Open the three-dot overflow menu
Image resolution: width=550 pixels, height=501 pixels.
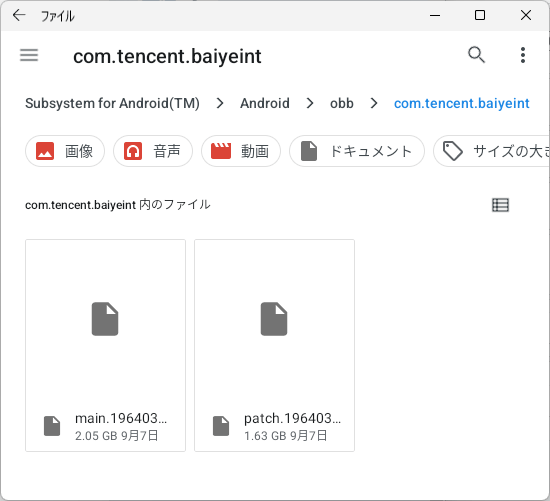(x=523, y=55)
